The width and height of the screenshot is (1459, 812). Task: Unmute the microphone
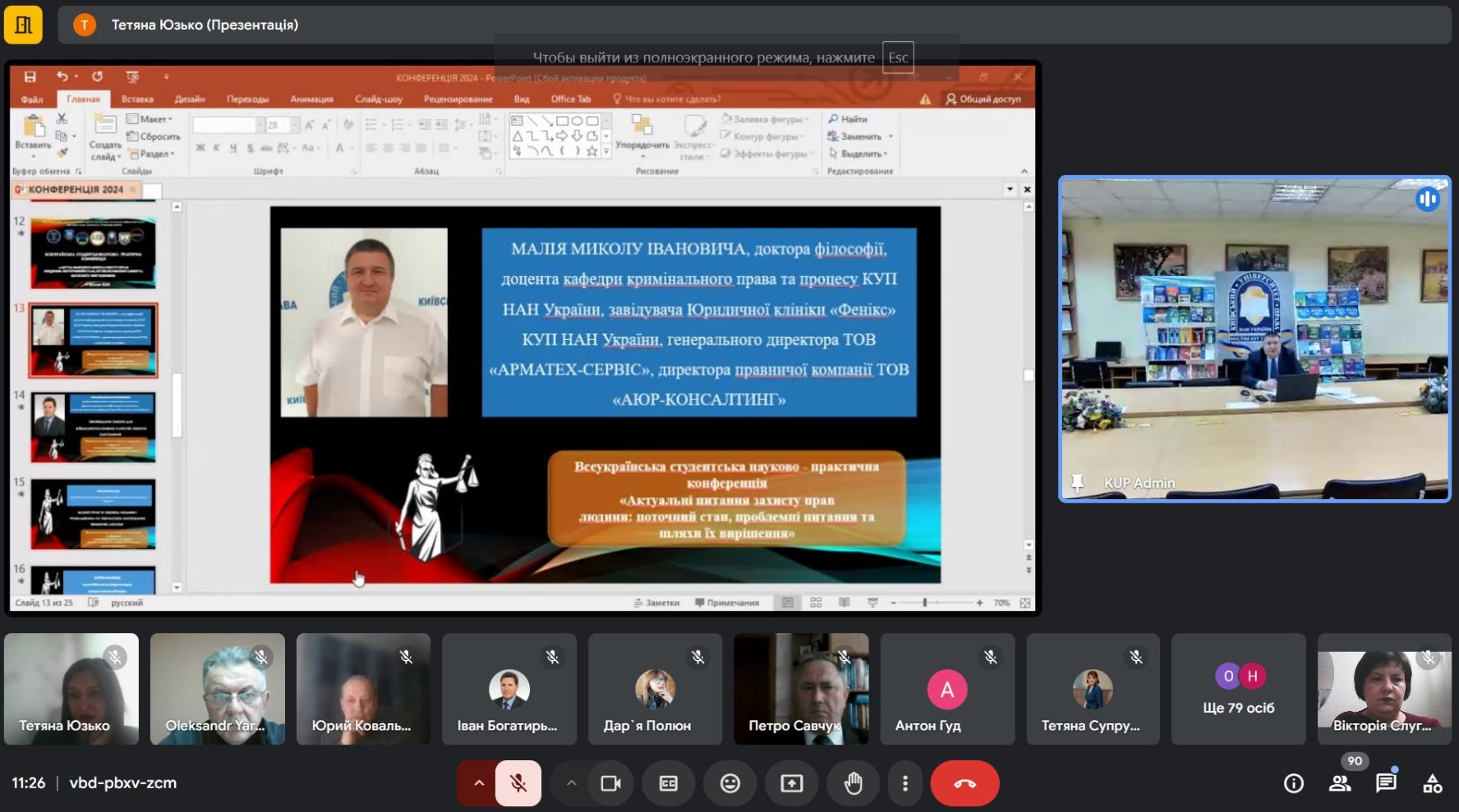click(x=518, y=783)
